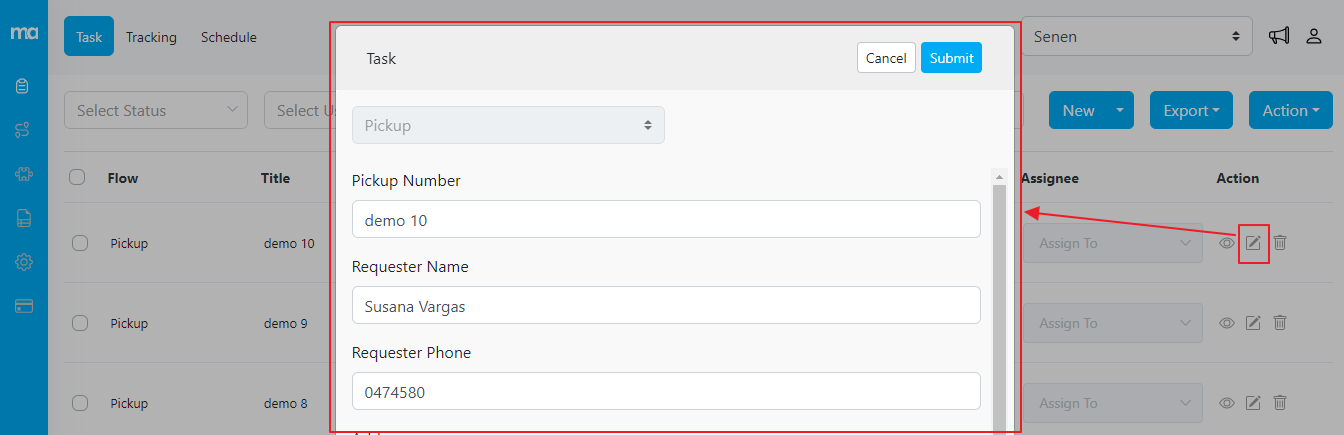Expand the Senen selector dropdown

[x=1136, y=37]
